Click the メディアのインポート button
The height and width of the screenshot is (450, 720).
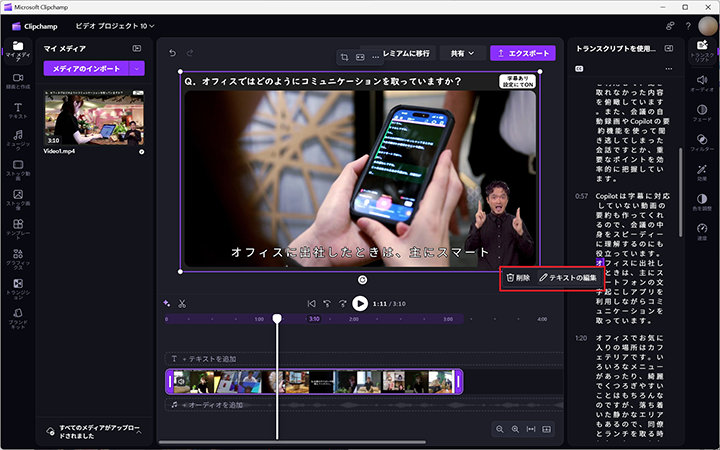86,68
